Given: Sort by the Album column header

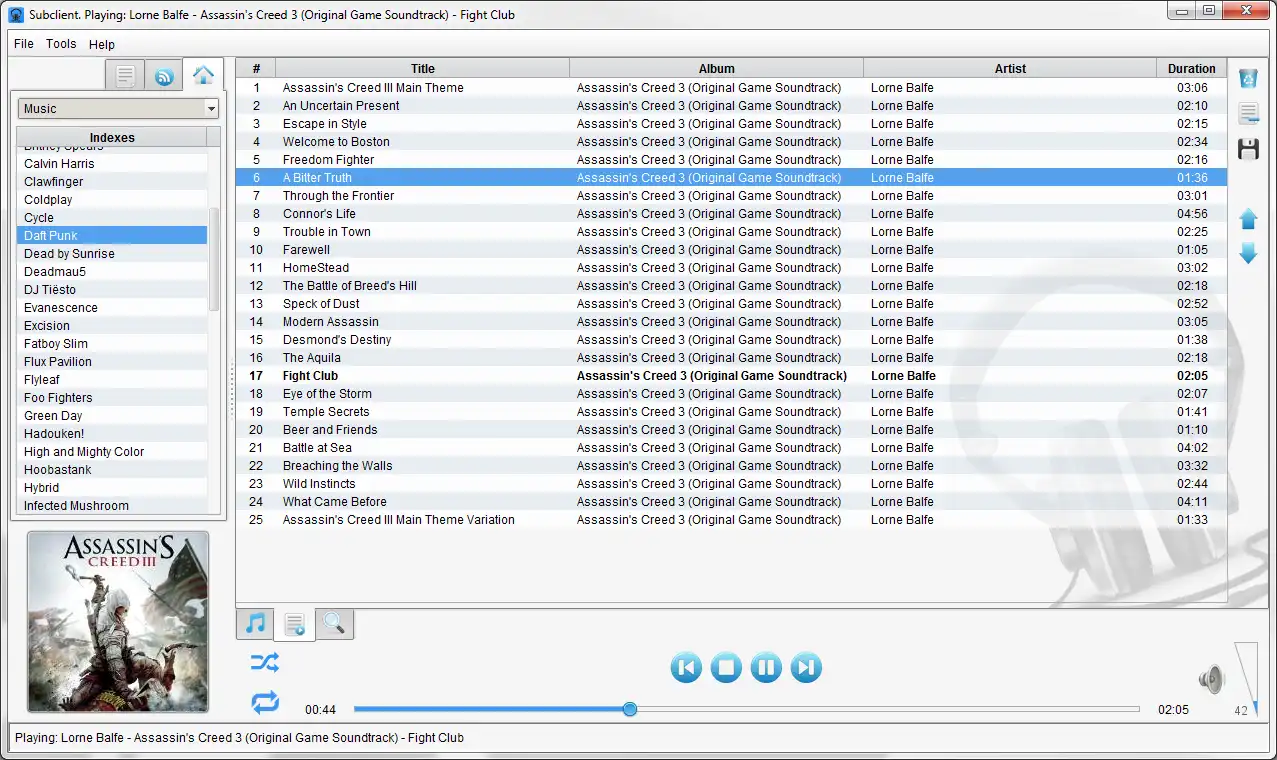Looking at the screenshot, I should point(717,68).
